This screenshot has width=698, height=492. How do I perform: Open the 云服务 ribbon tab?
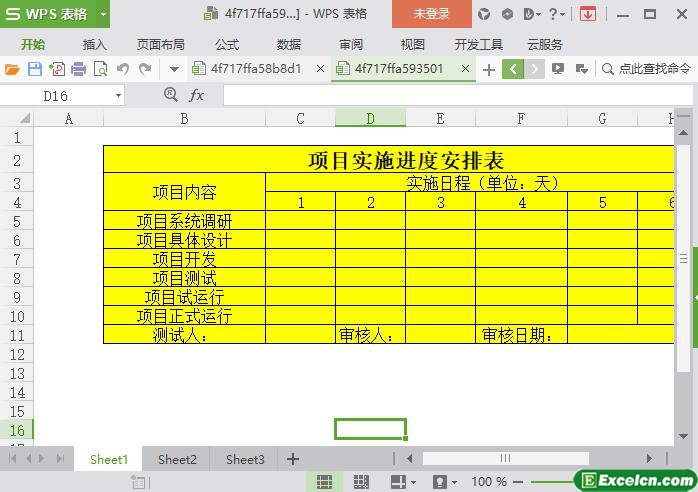coord(545,45)
